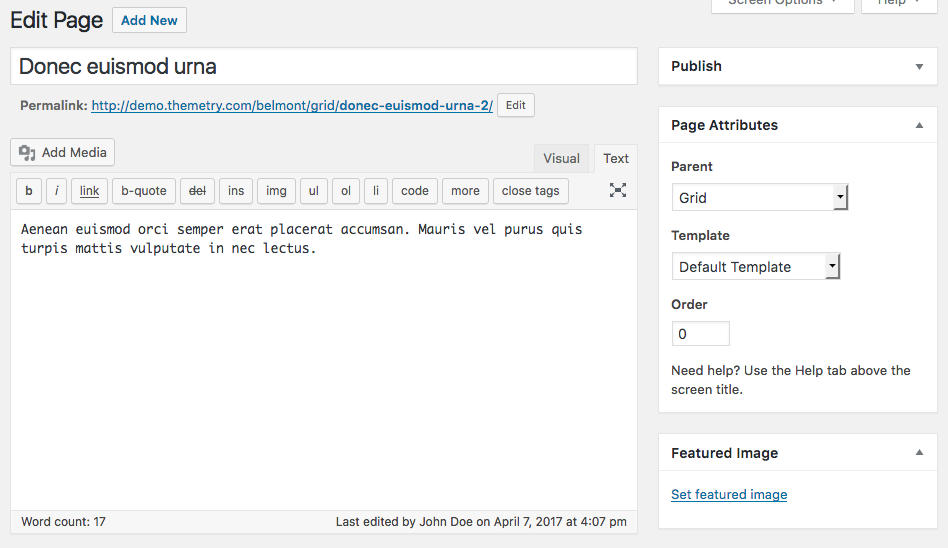
Task: Collapse the Page Attributes panel
Action: [x=919, y=126]
